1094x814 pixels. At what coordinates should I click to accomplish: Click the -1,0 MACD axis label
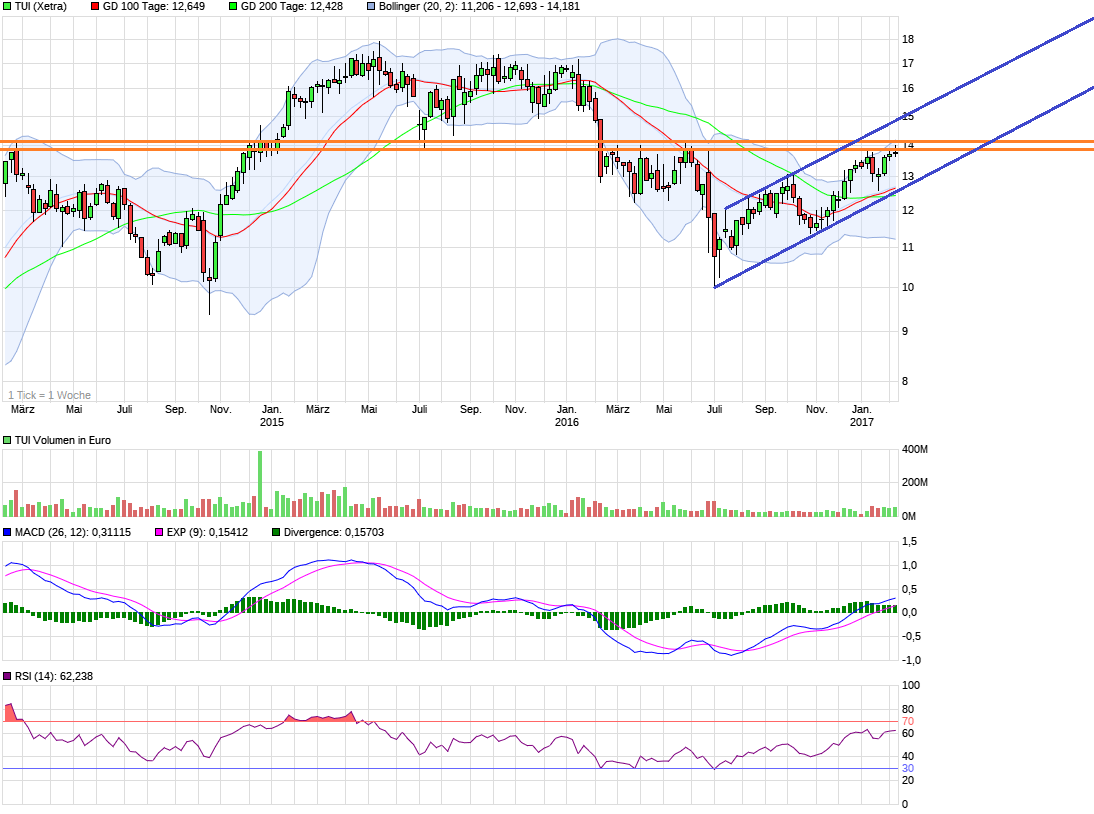911,660
